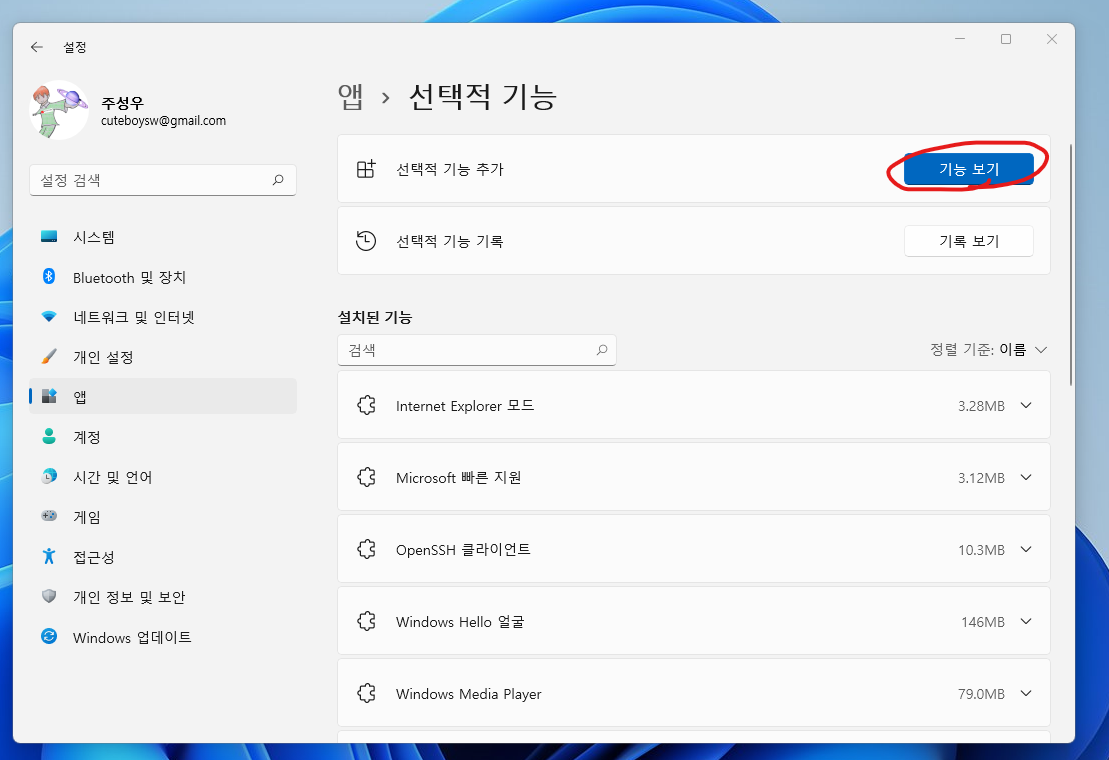Minimize the 설정 window
1109x760 pixels.
click(x=960, y=39)
